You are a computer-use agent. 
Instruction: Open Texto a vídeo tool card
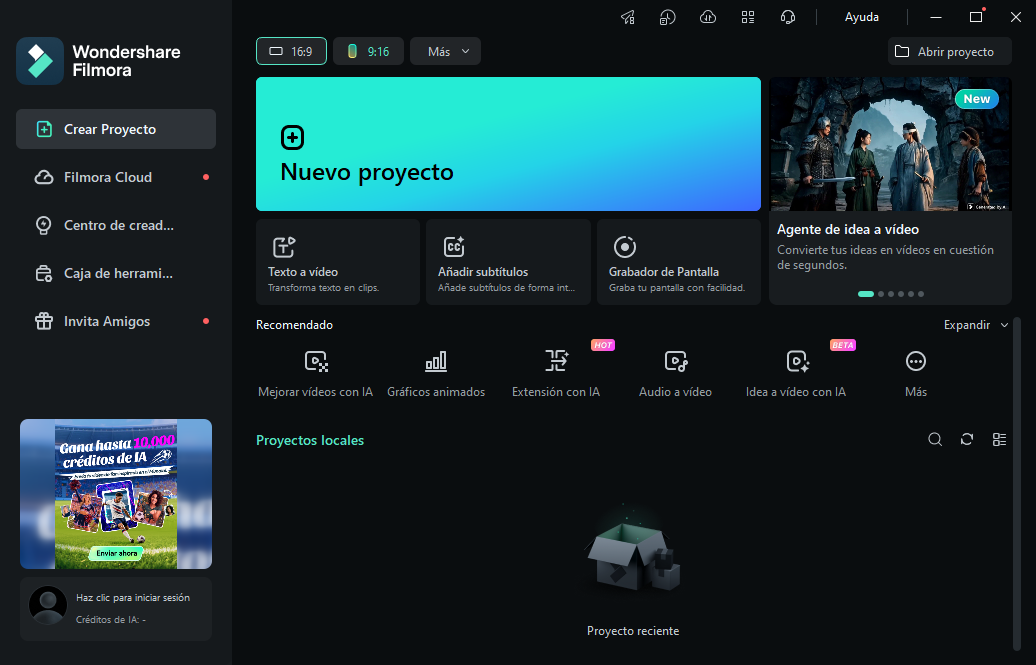338,262
